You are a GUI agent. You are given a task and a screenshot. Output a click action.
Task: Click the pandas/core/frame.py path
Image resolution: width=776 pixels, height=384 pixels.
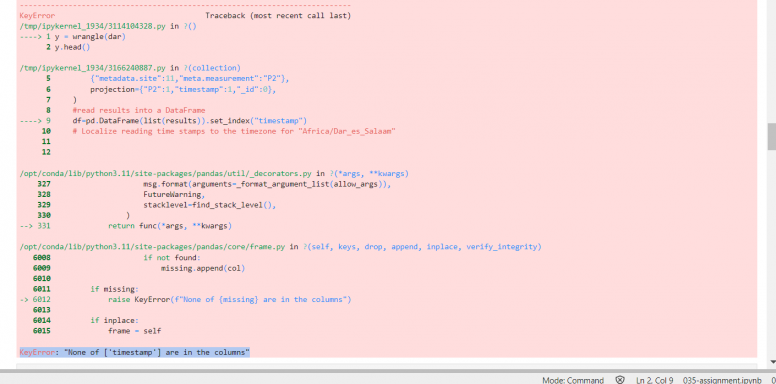(152, 246)
